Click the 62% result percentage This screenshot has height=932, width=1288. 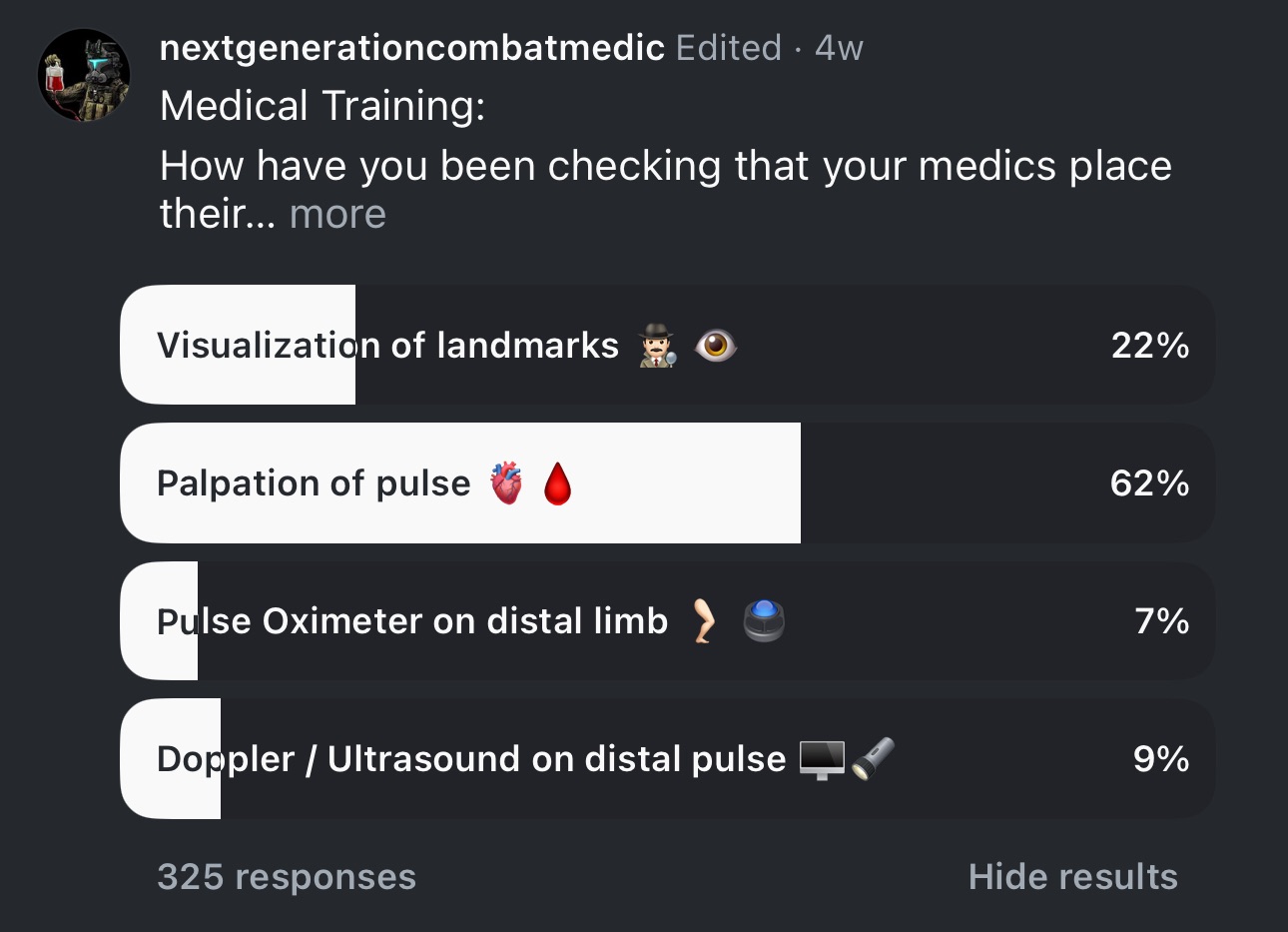[x=1149, y=483]
